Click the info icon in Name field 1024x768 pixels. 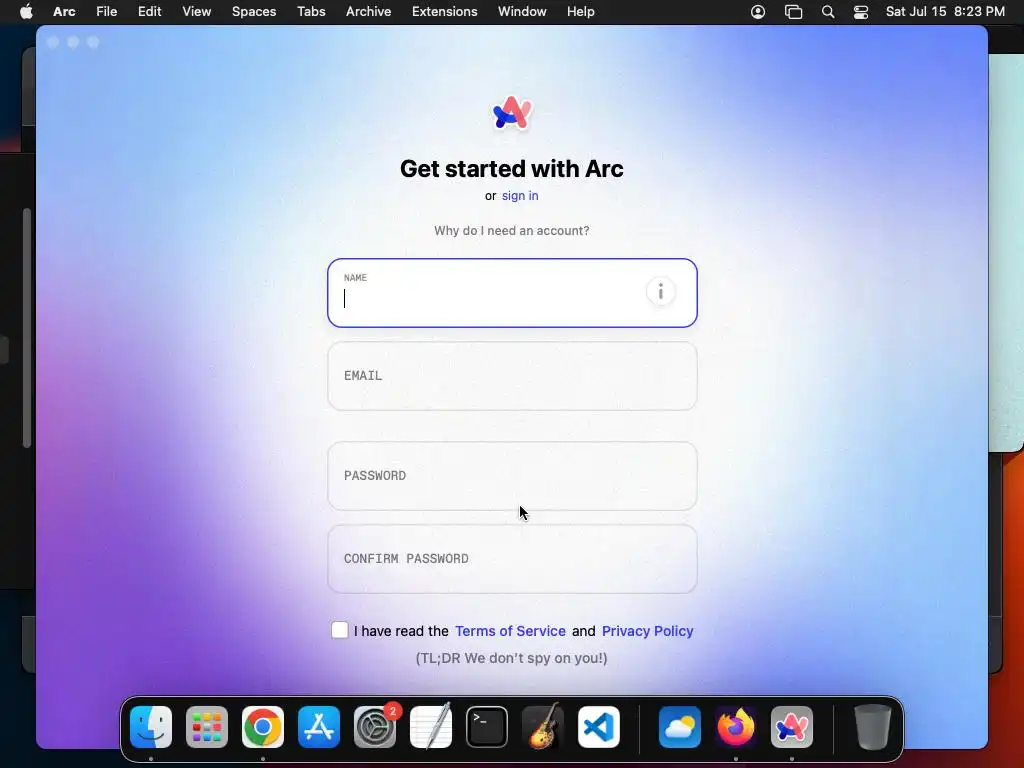point(660,291)
